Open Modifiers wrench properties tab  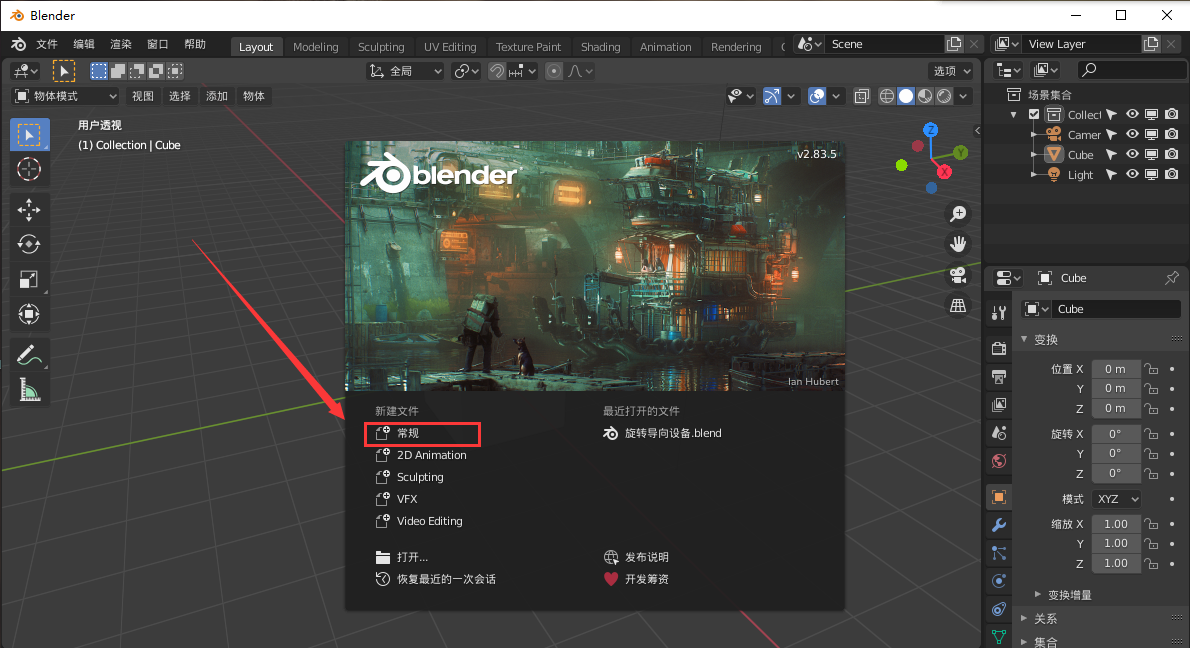coord(999,525)
